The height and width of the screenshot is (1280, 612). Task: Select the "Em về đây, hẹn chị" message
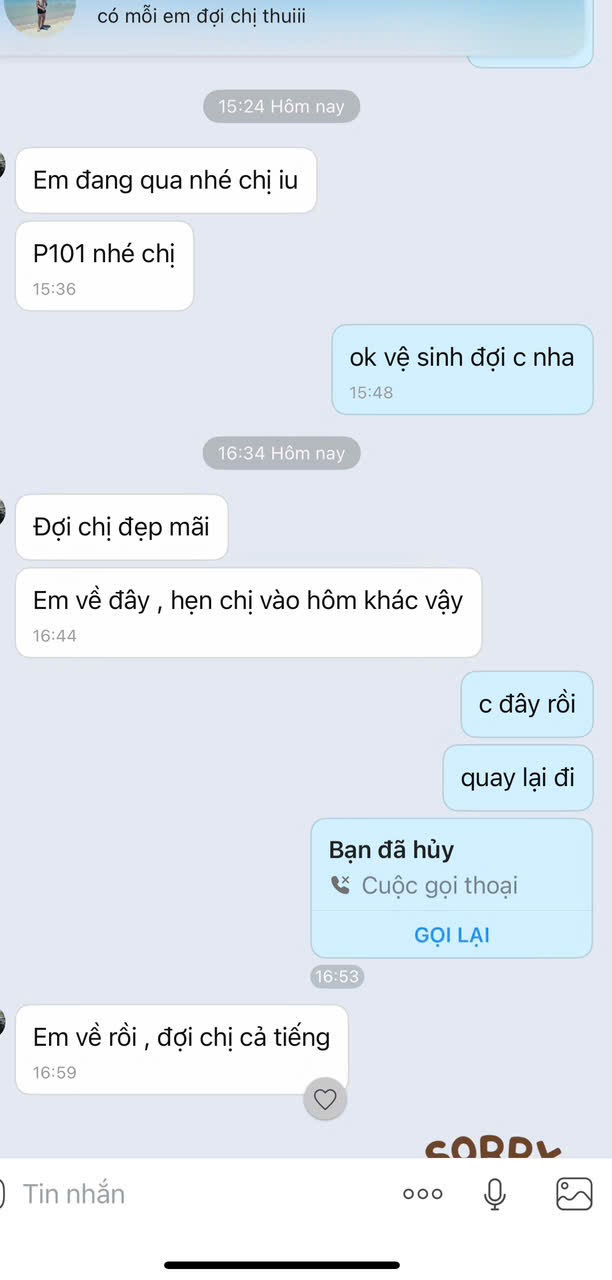tap(248, 613)
